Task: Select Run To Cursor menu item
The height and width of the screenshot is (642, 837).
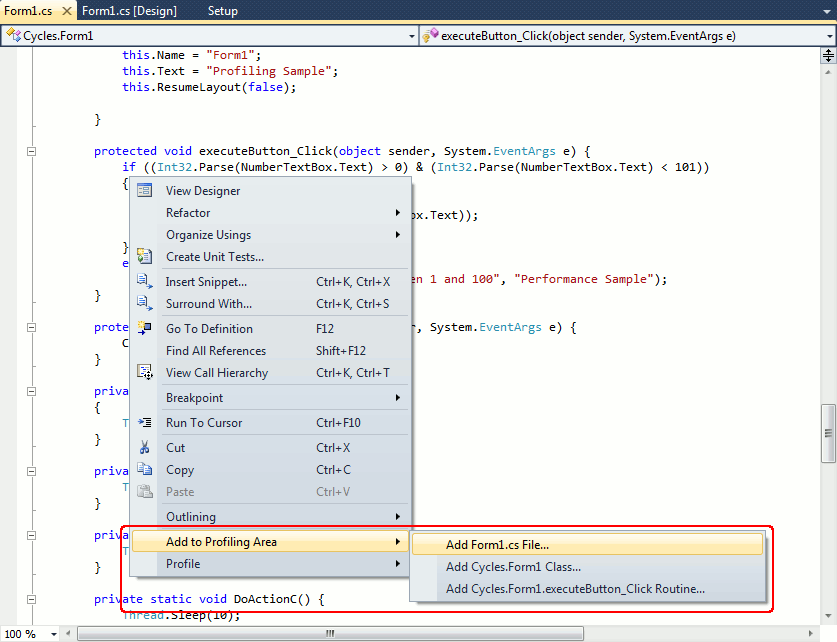Action: pos(270,423)
